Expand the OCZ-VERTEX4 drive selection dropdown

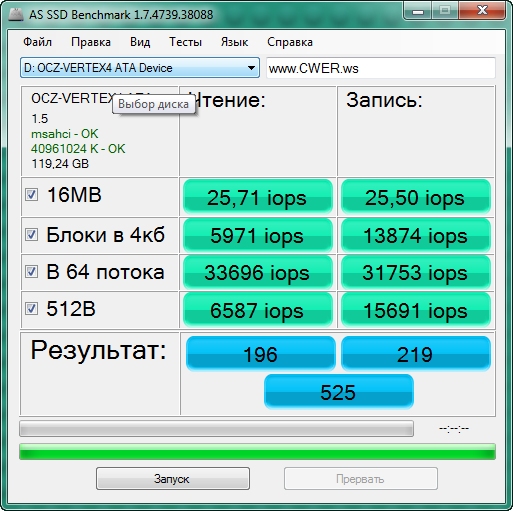coord(140,68)
